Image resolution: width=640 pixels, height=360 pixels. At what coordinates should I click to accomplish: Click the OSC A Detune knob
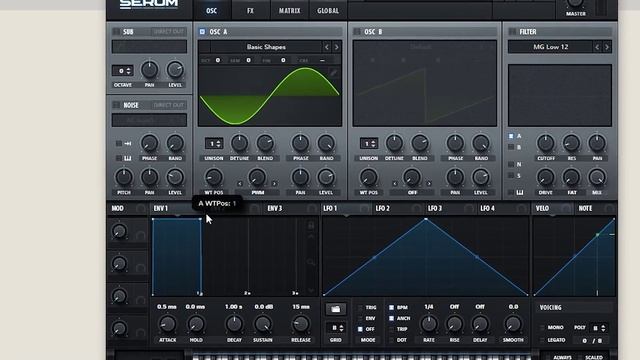tap(239, 143)
